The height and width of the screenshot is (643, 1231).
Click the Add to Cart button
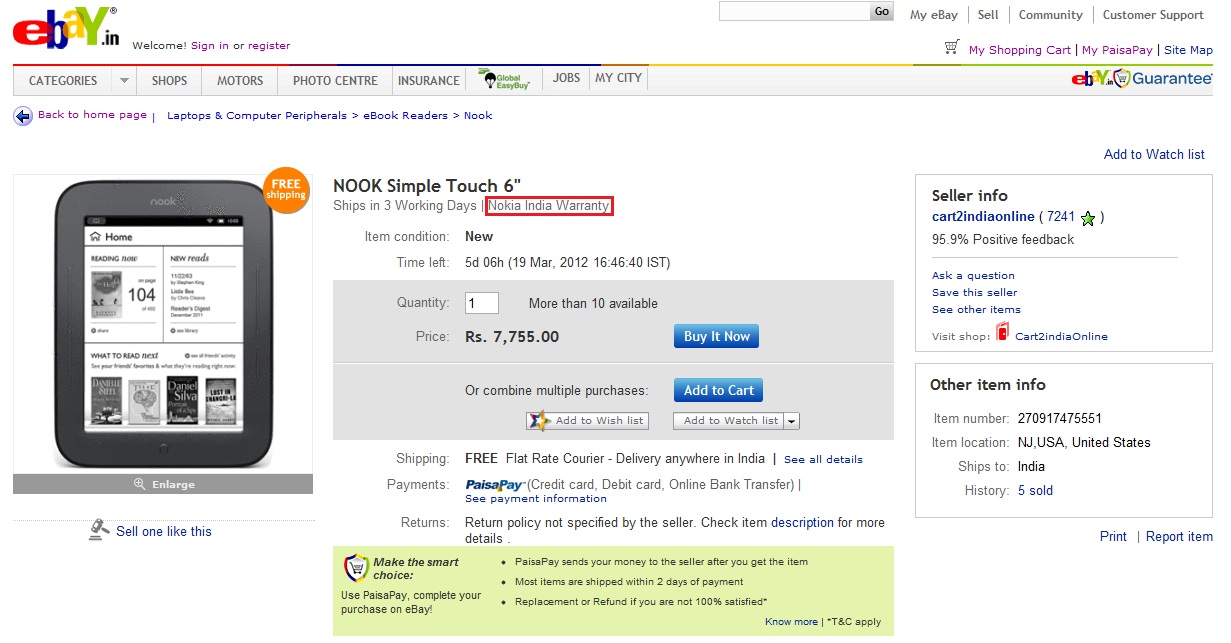coord(718,390)
